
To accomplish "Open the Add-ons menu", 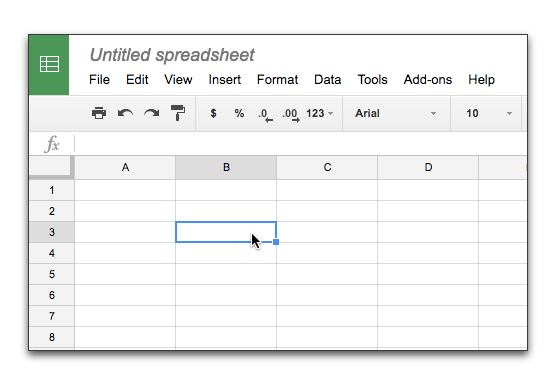I will coord(428,79).
